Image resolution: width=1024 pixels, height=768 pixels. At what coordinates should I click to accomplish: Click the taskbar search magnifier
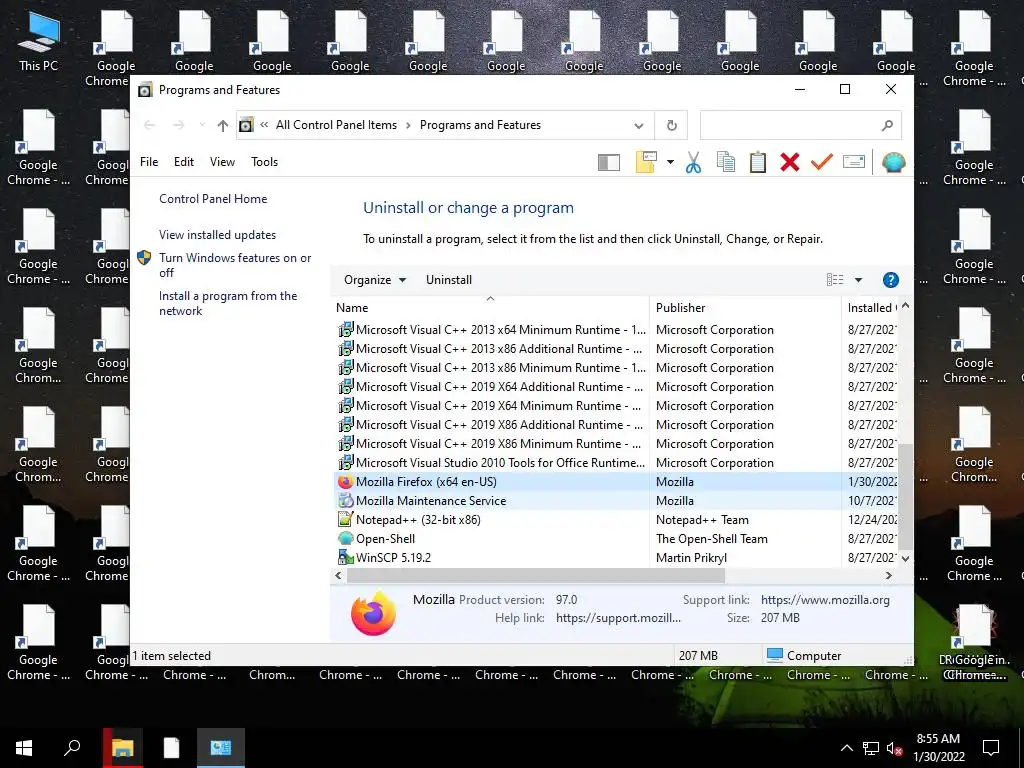tap(72, 748)
